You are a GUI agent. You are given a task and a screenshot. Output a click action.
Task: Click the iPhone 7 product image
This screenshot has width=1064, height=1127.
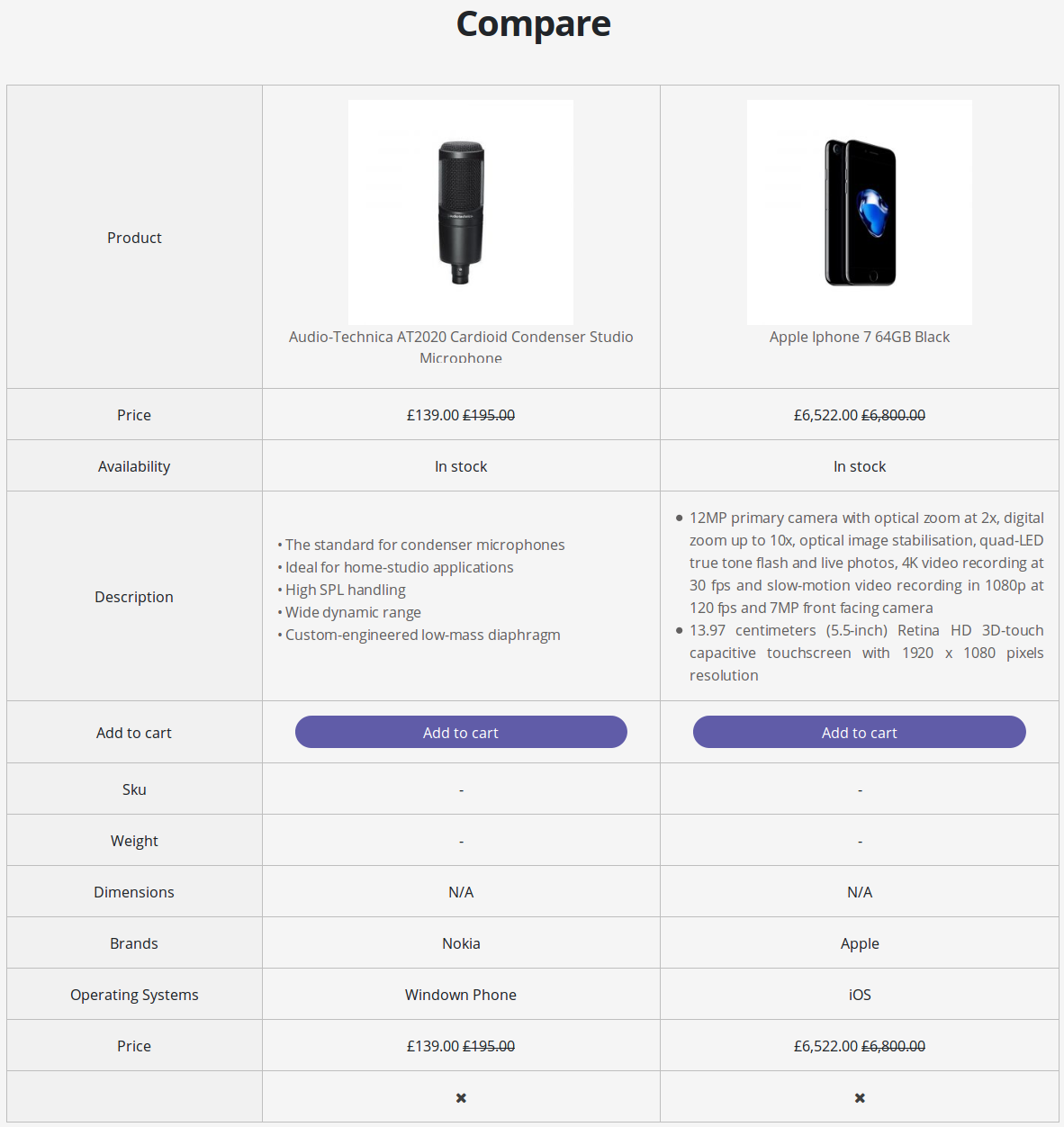click(860, 212)
